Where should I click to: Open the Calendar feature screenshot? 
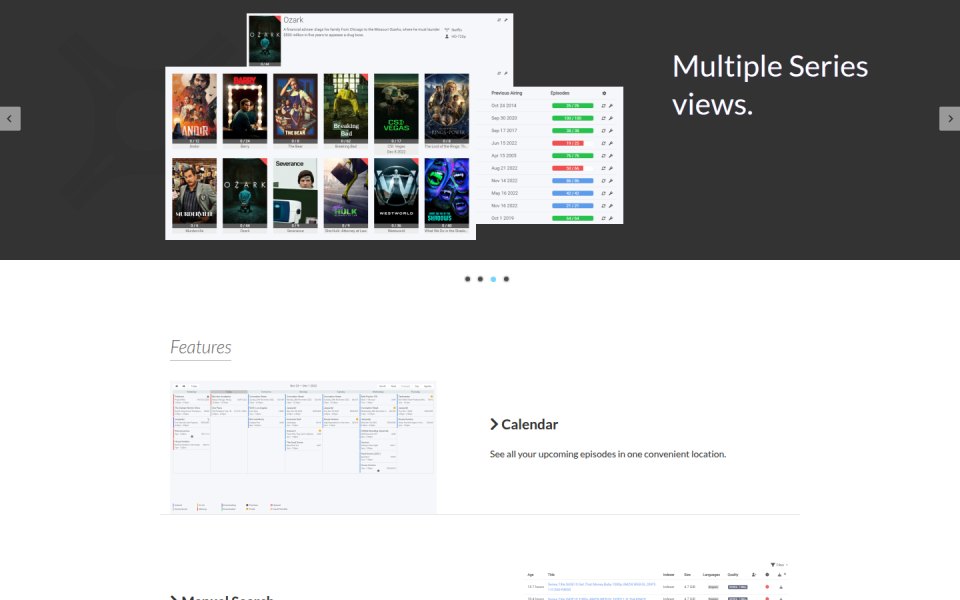303,447
